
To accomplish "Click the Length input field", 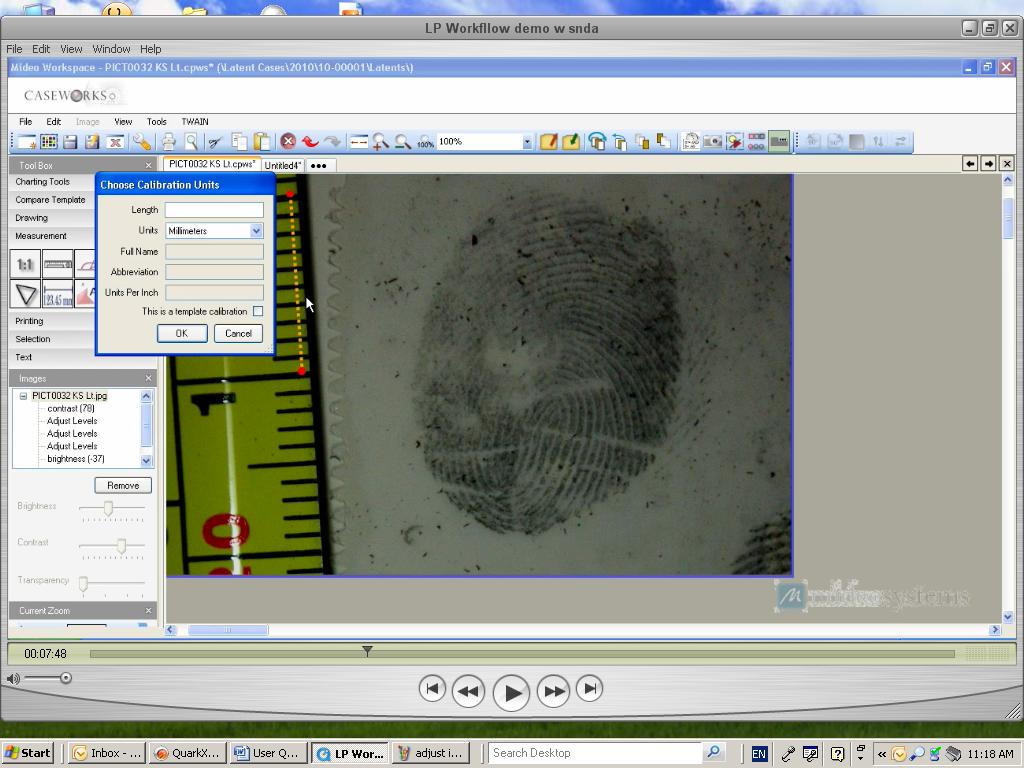I will click(214, 210).
